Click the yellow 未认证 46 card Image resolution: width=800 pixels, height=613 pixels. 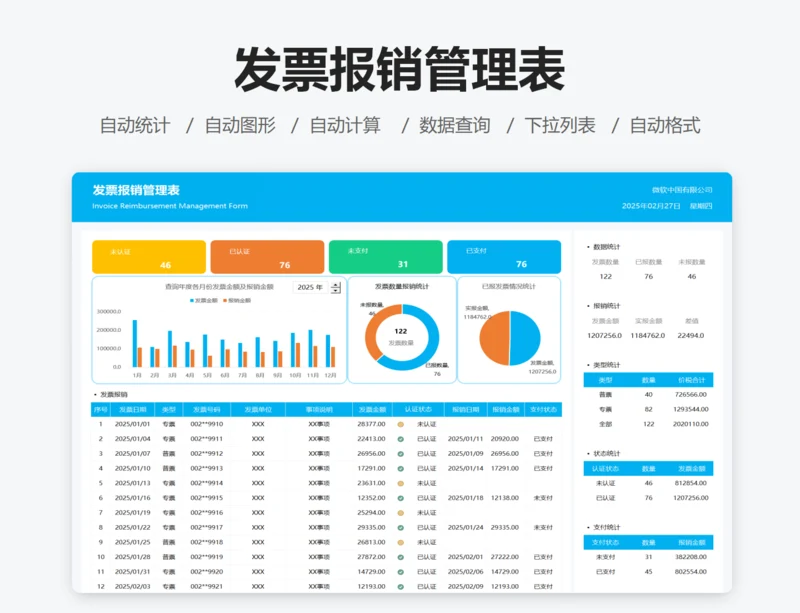149,257
